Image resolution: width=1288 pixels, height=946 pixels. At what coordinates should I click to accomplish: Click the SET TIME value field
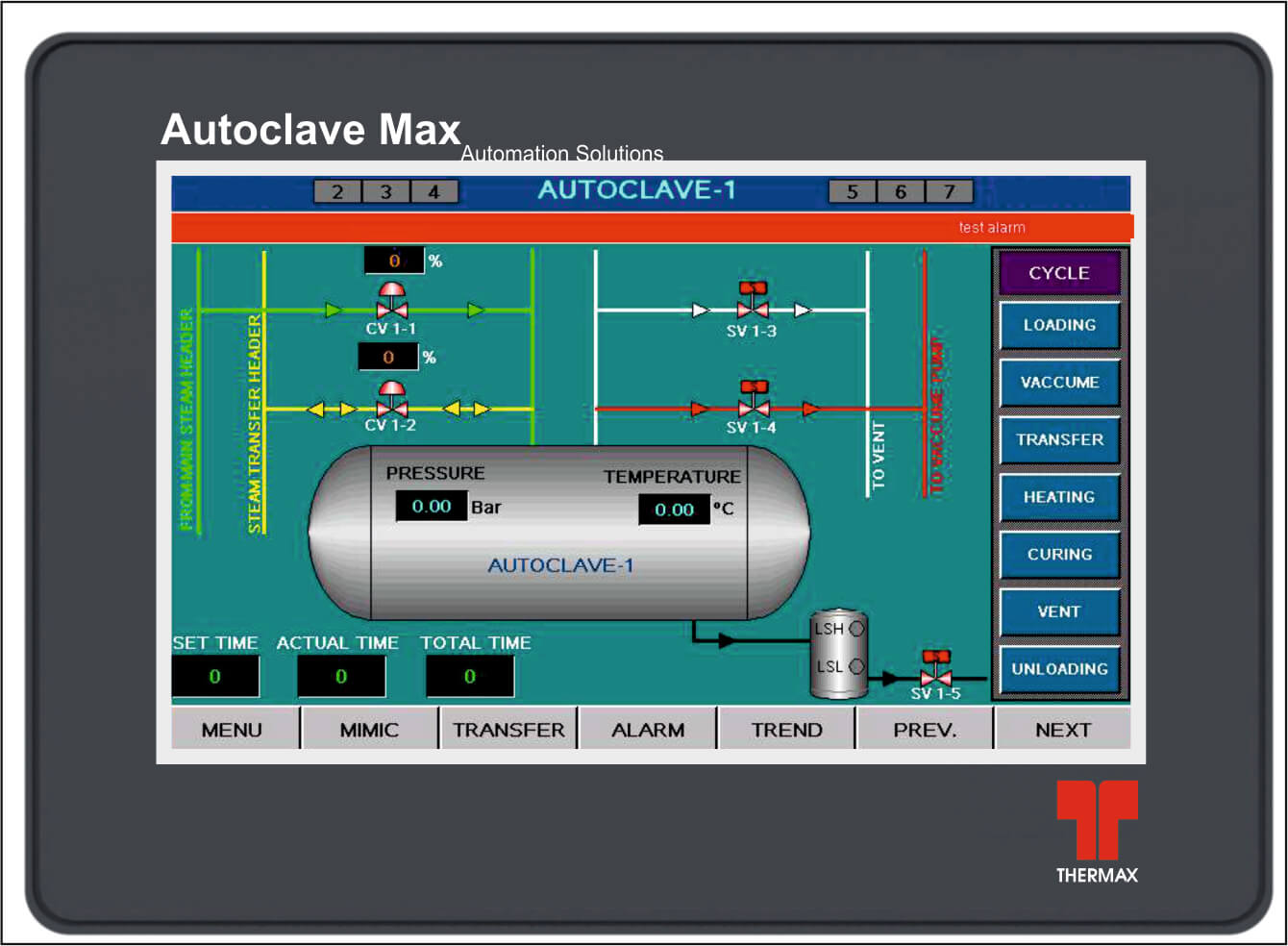click(x=215, y=677)
